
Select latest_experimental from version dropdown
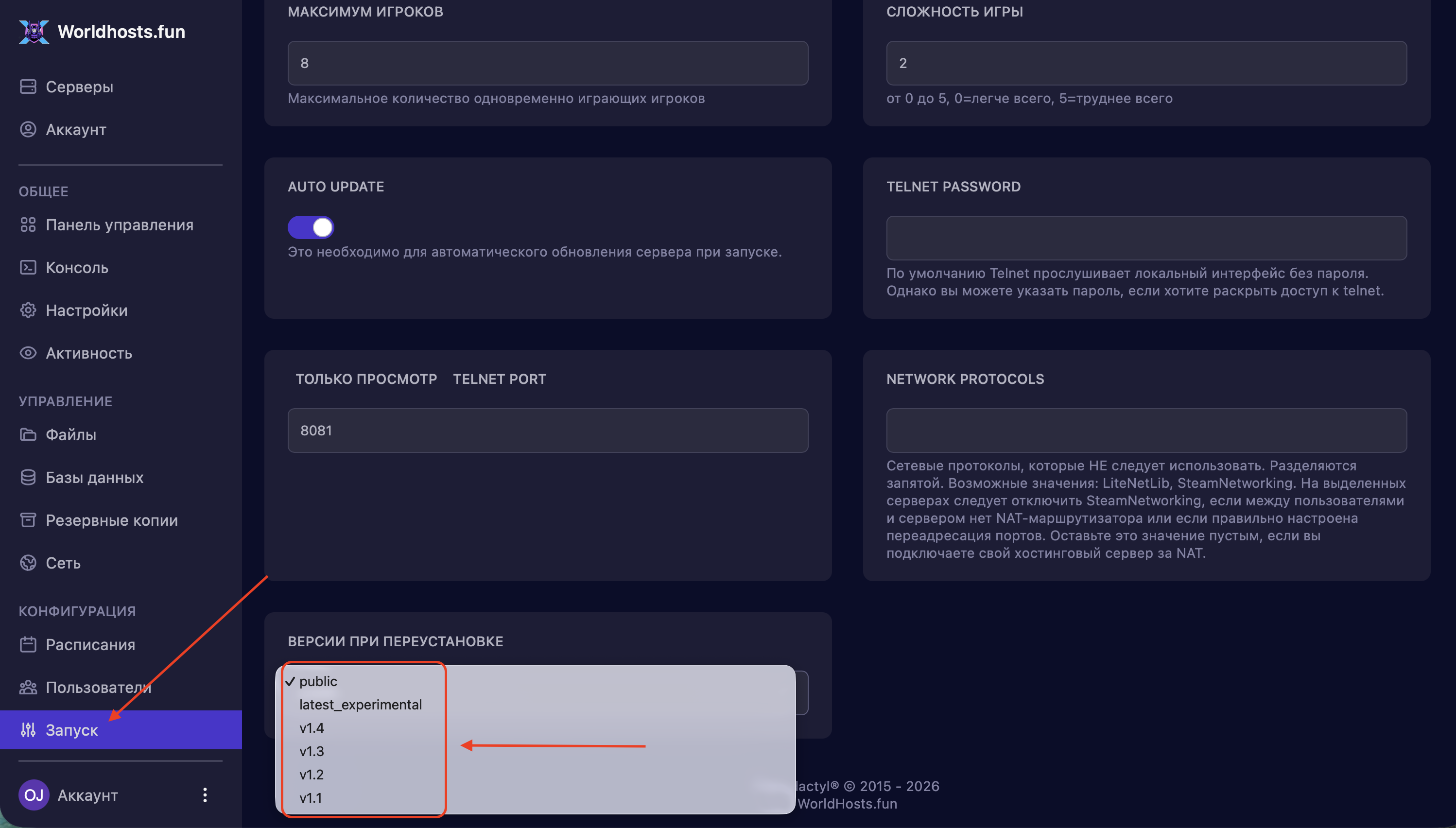click(x=361, y=705)
